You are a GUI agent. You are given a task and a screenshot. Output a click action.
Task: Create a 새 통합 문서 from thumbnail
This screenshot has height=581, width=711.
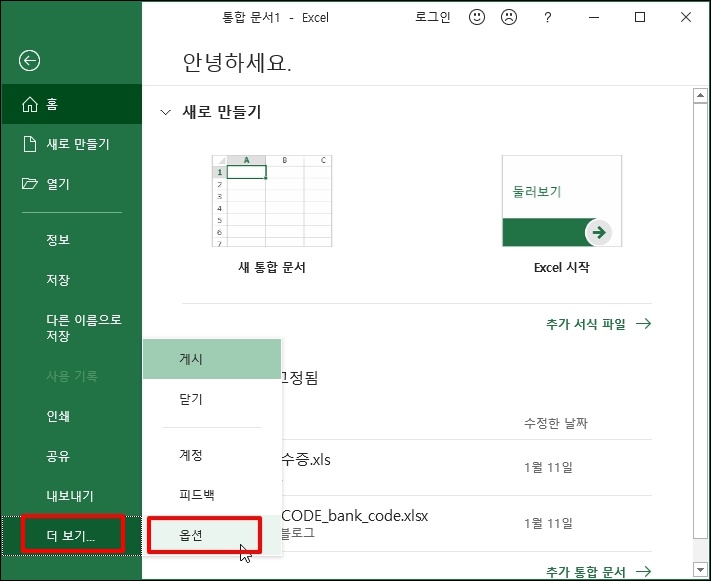(x=272, y=201)
